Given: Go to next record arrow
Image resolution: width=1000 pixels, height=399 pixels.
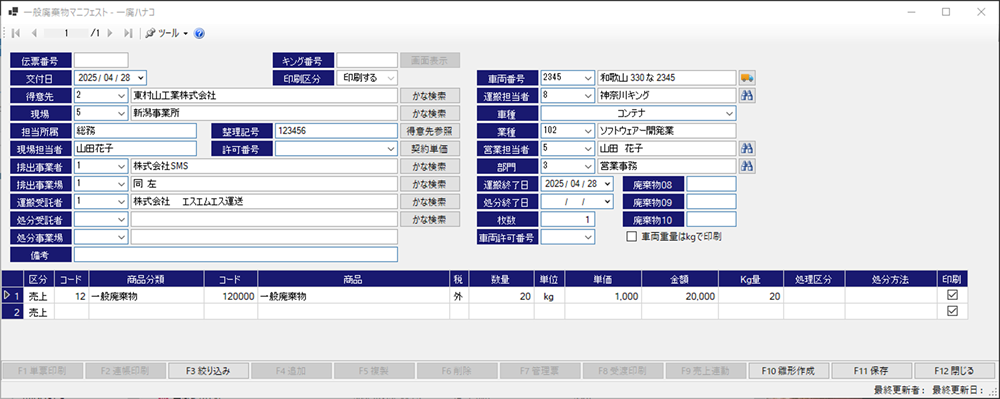Looking at the screenshot, I should tap(110, 33).
